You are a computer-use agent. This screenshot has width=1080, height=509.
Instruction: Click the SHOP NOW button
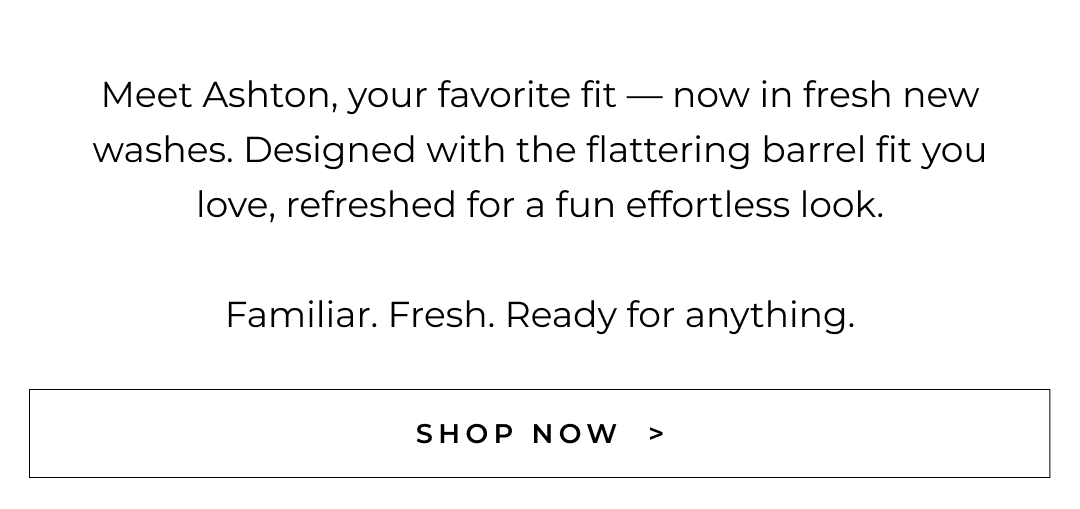point(539,433)
